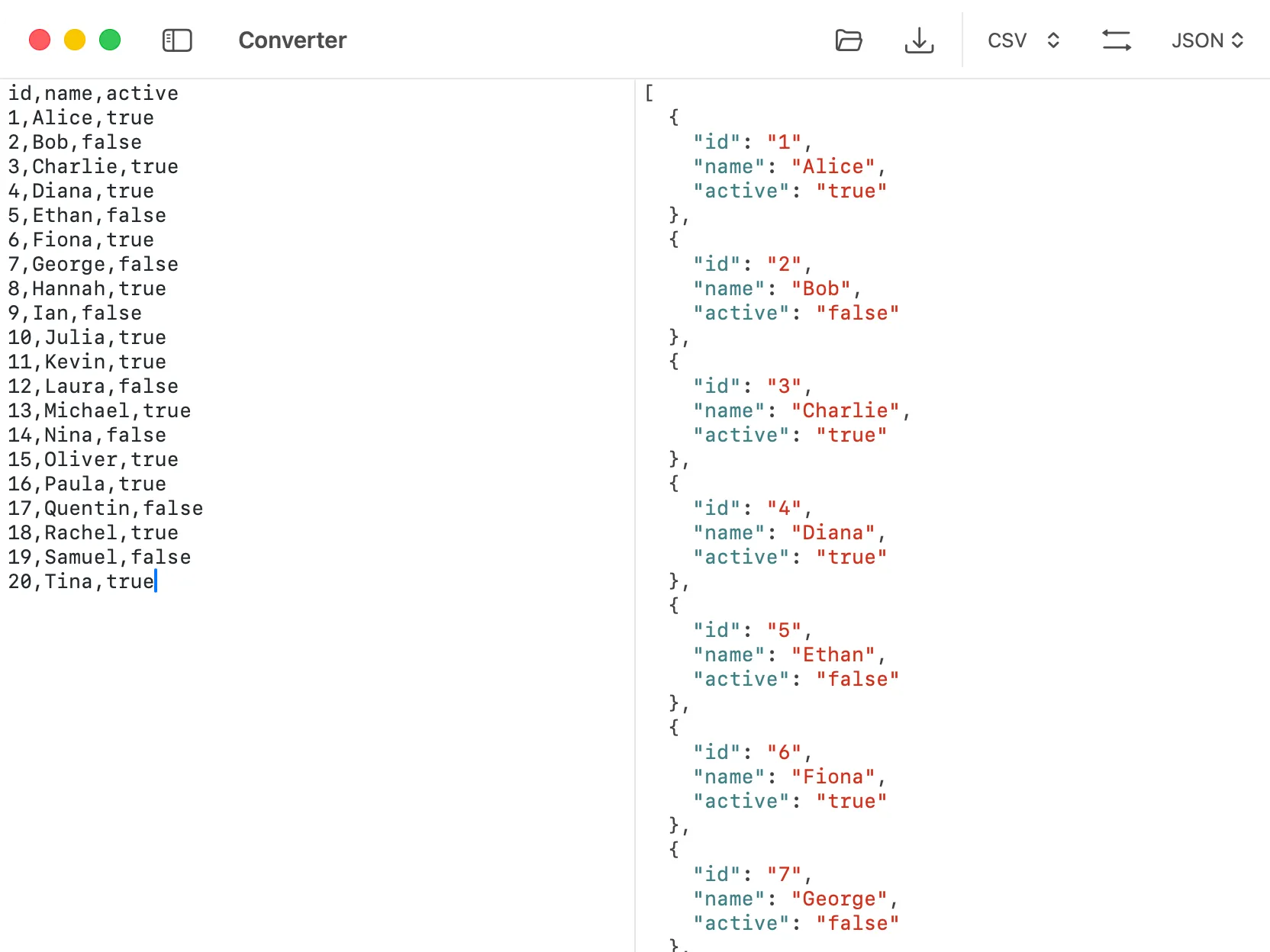Click the JSON value "Fiona"
Viewport: 1270px width, 952px height.
coord(833,777)
